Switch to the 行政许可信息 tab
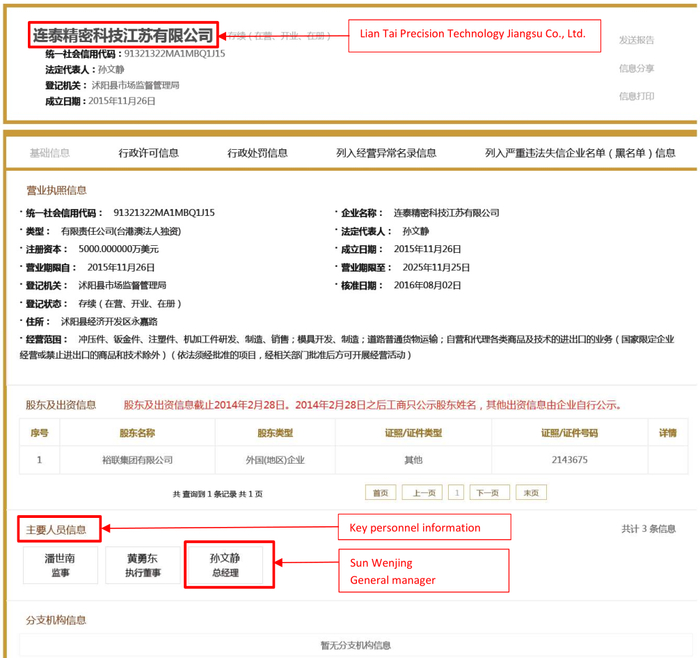700x658 pixels. coord(149,153)
